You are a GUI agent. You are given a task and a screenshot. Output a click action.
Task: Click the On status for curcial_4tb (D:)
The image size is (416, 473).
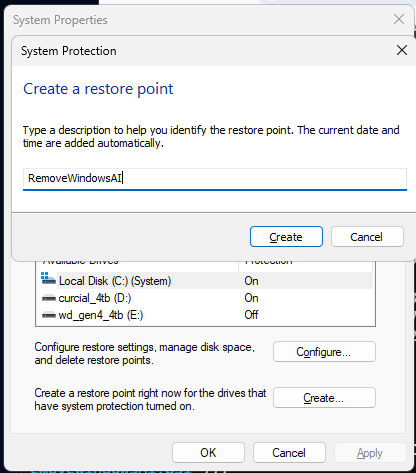tap(251, 298)
